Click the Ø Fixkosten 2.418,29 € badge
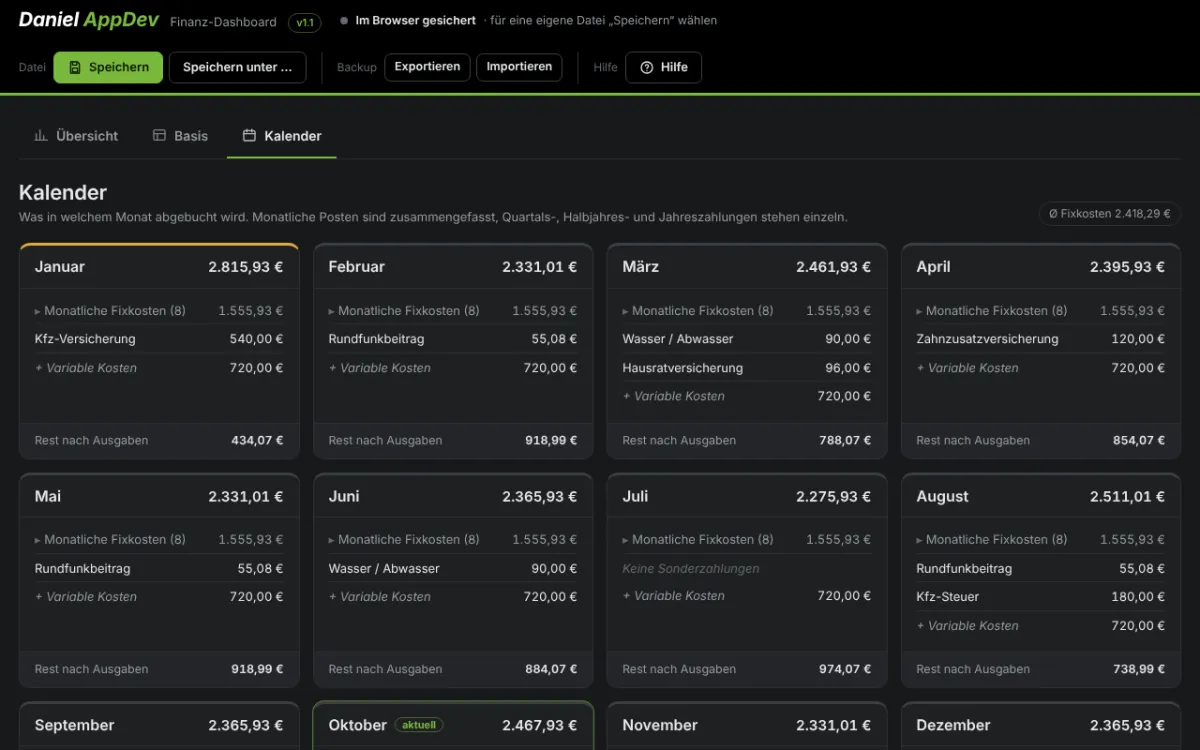1200x750 pixels. tap(1110, 214)
